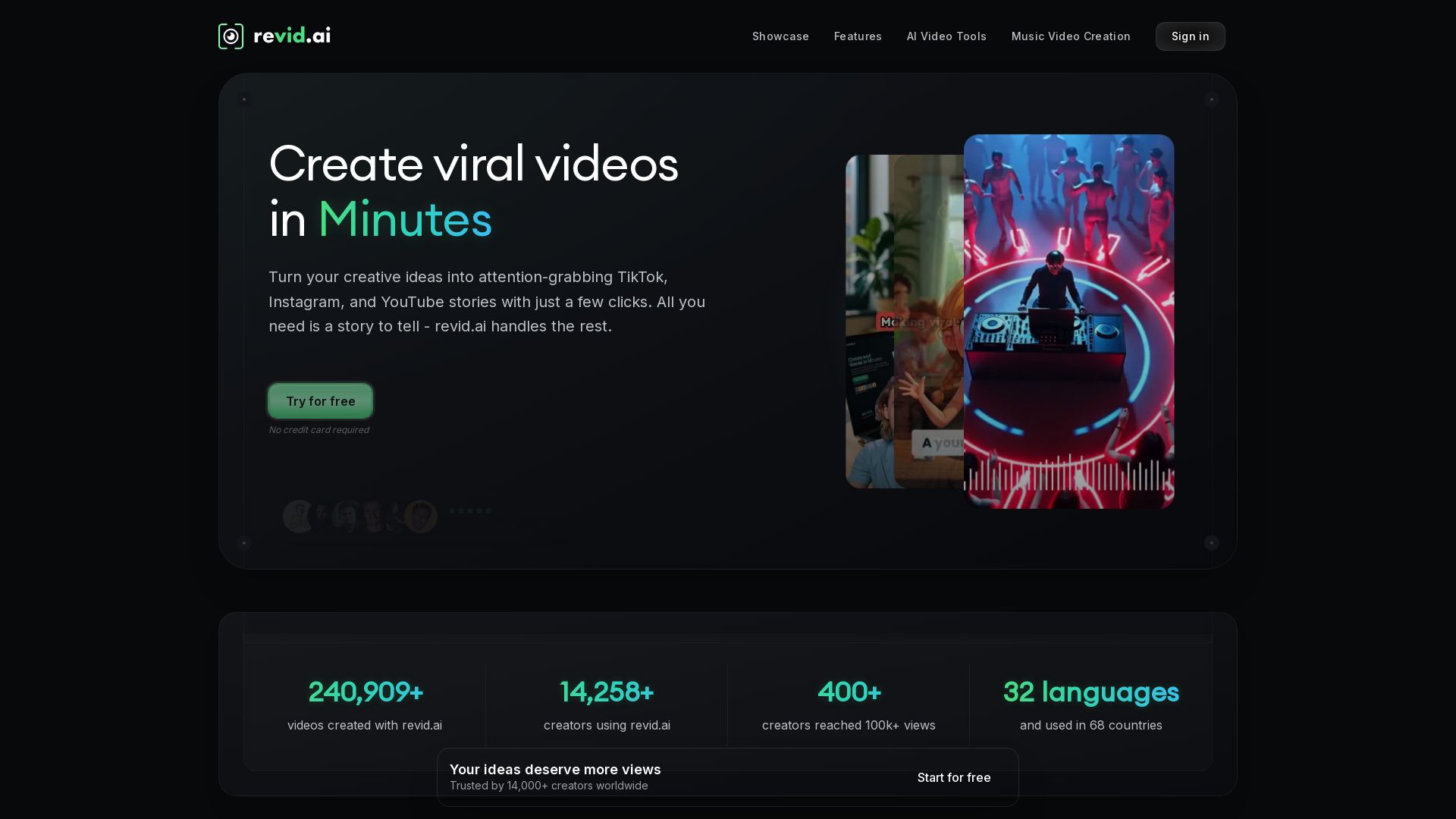Click 'and used in 68 countries' label
The image size is (1456, 819).
pos(1090,725)
